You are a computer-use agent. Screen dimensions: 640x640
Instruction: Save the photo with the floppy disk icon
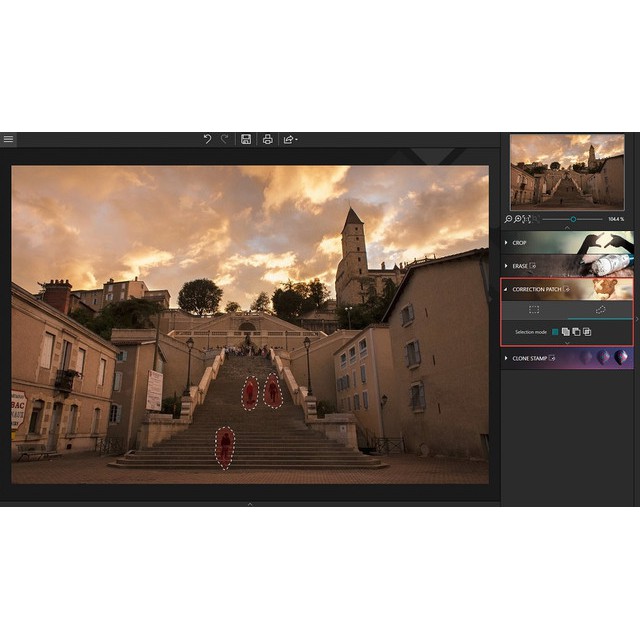pyautogui.click(x=246, y=139)
